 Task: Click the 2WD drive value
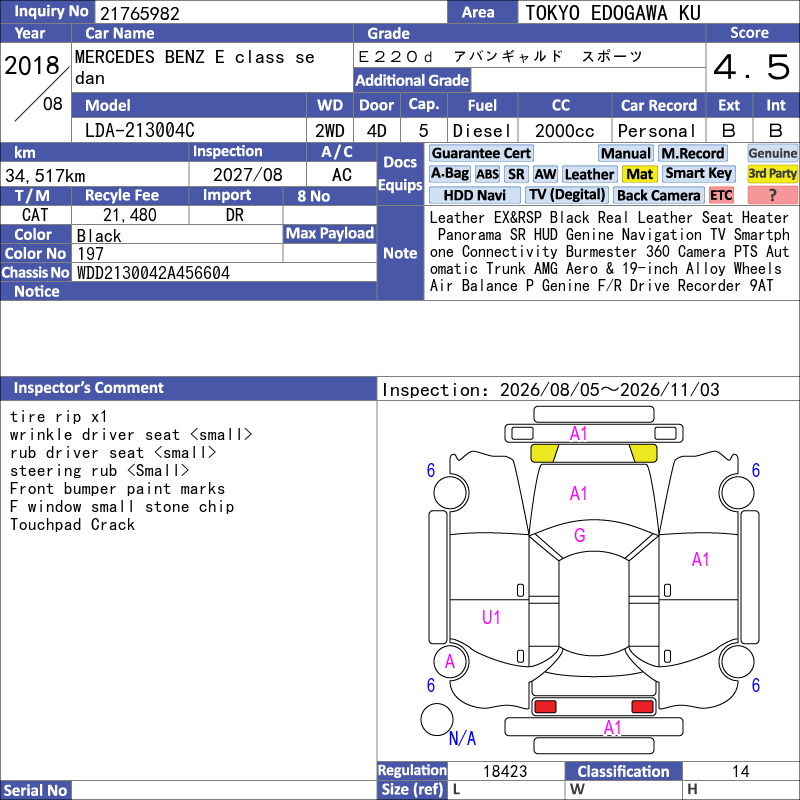pos(330,131)
